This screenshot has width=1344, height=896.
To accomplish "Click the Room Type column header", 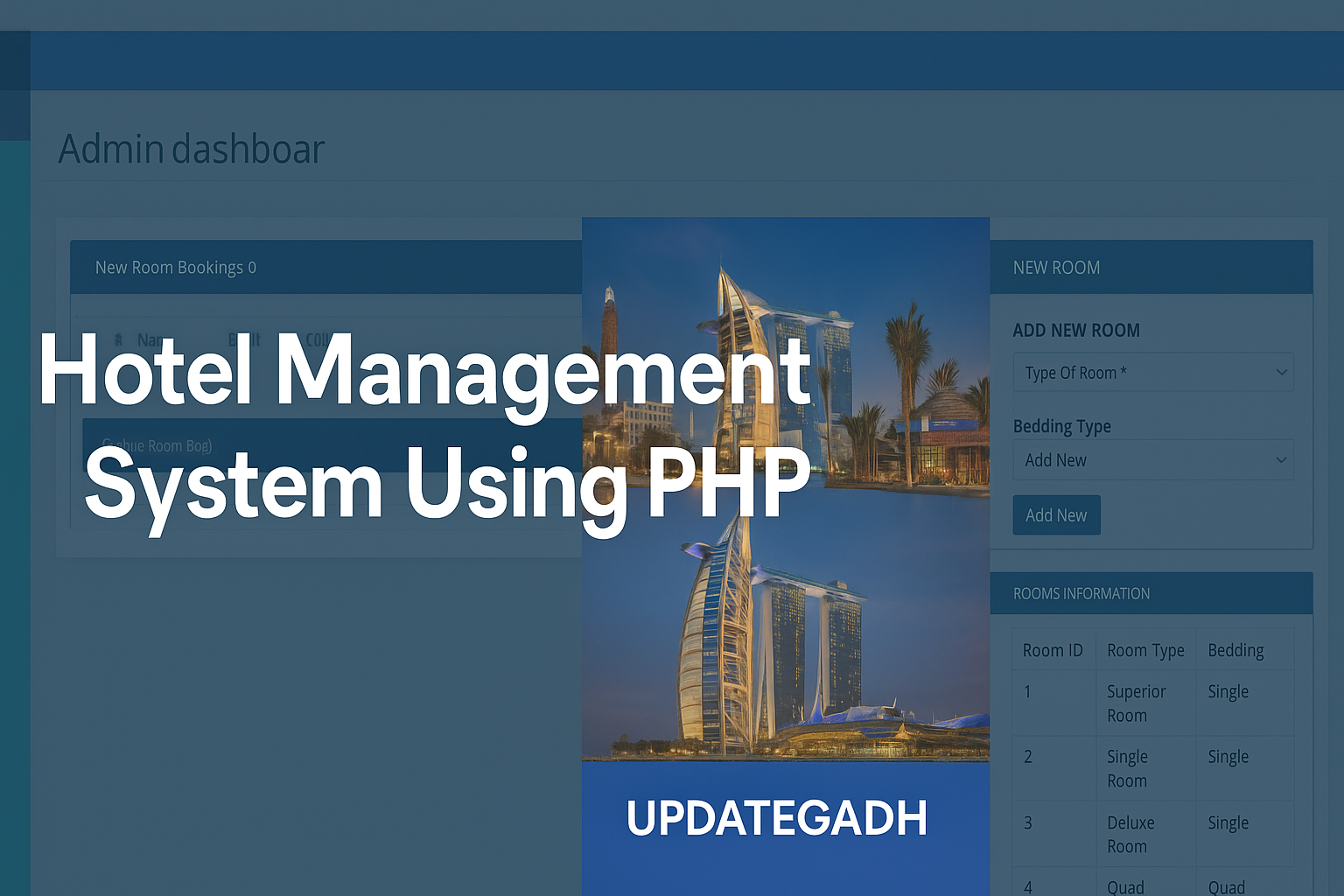I will [1145, 650].
